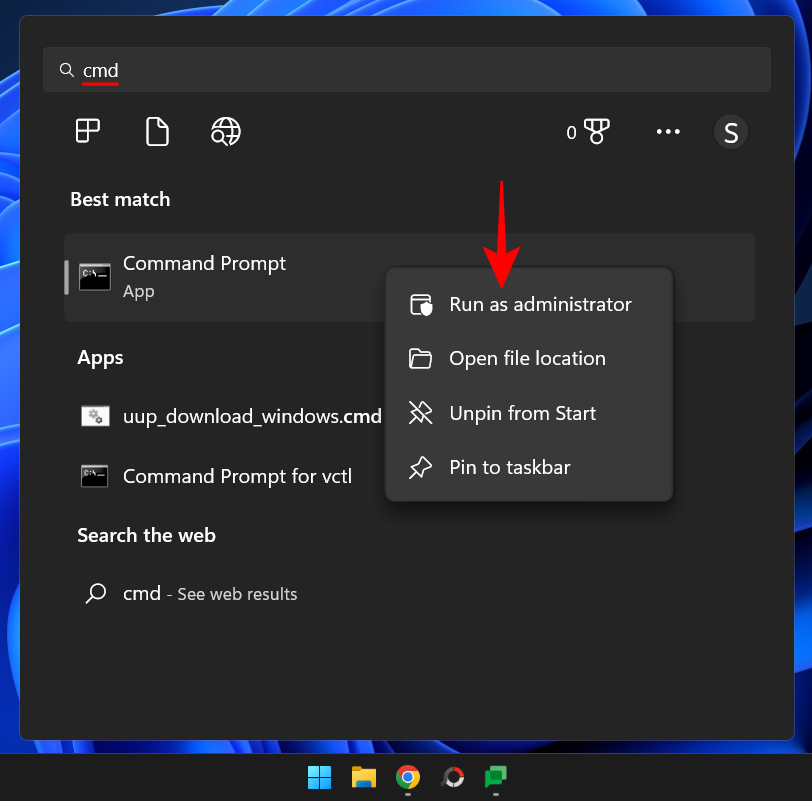Open File Explorer from the taskbar

point(363,777)
